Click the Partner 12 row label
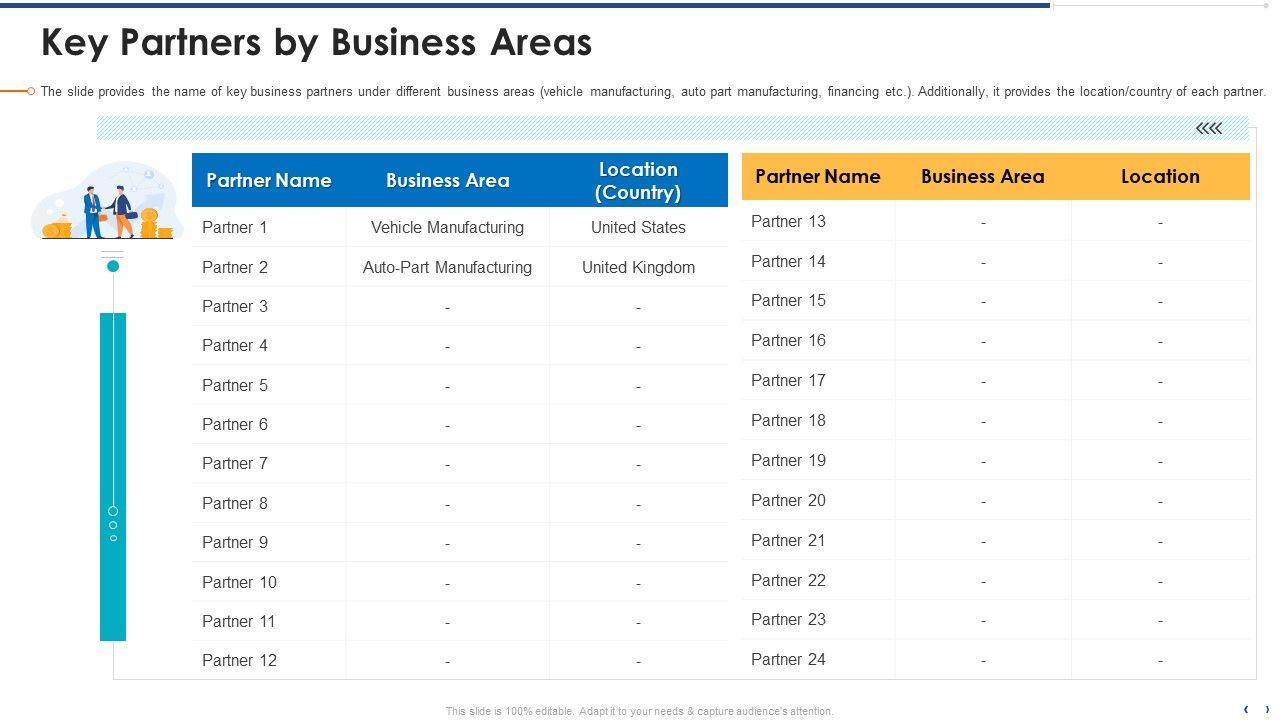This screenshot has width=1280, height=720. click(239, 660)
